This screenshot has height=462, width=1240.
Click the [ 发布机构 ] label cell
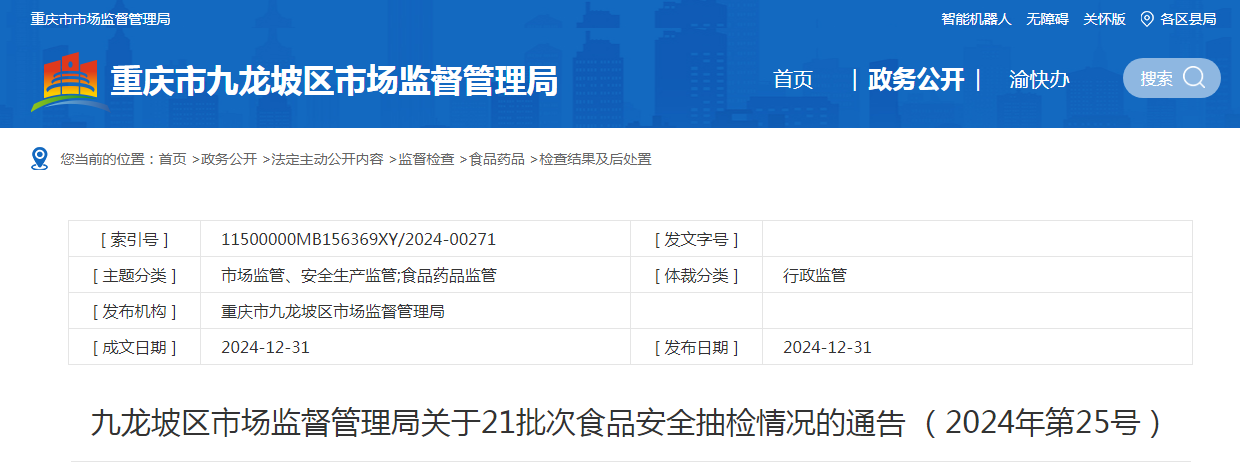click(x=134, y=311)
